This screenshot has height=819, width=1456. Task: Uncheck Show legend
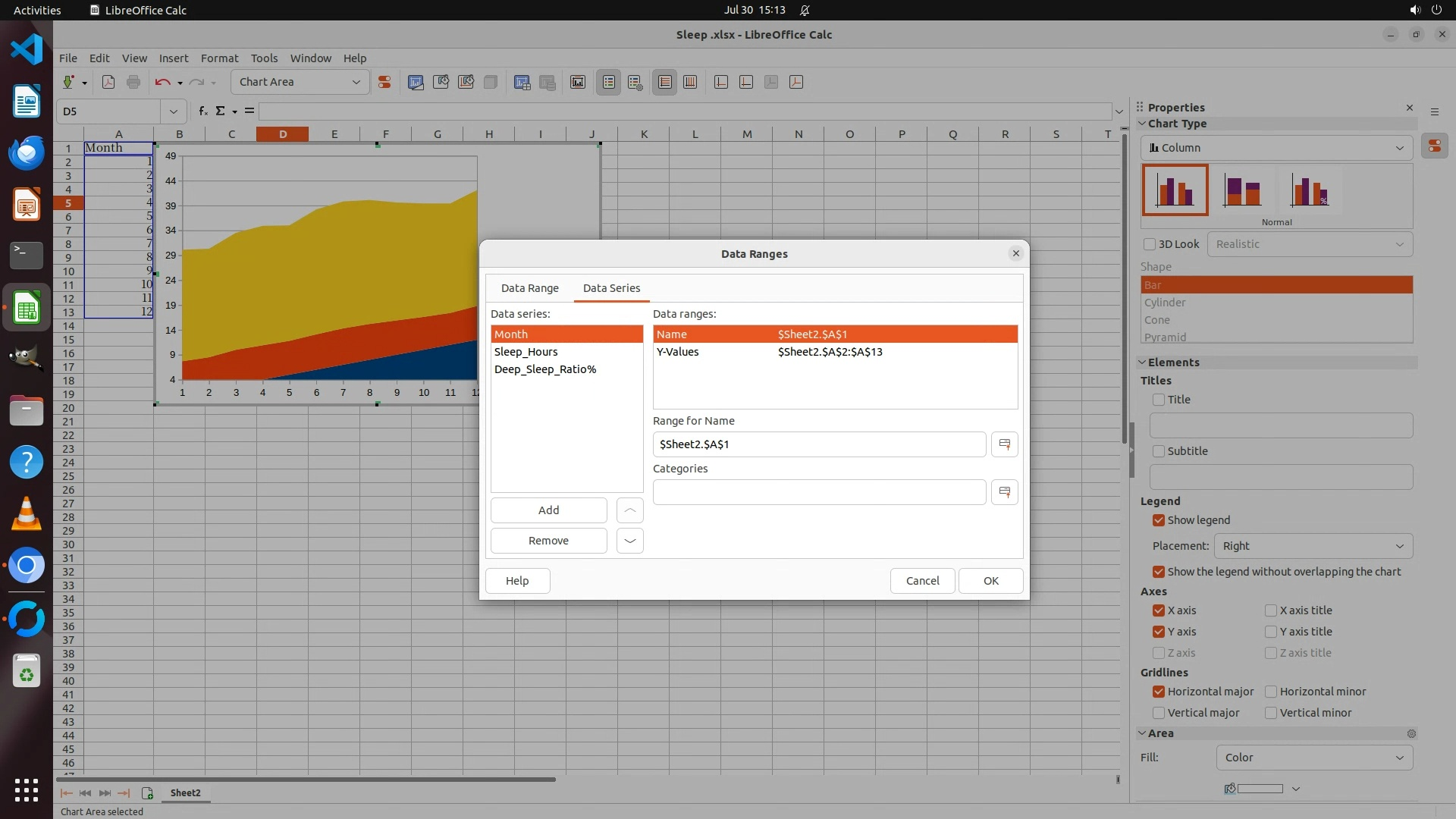[1158, 520]
